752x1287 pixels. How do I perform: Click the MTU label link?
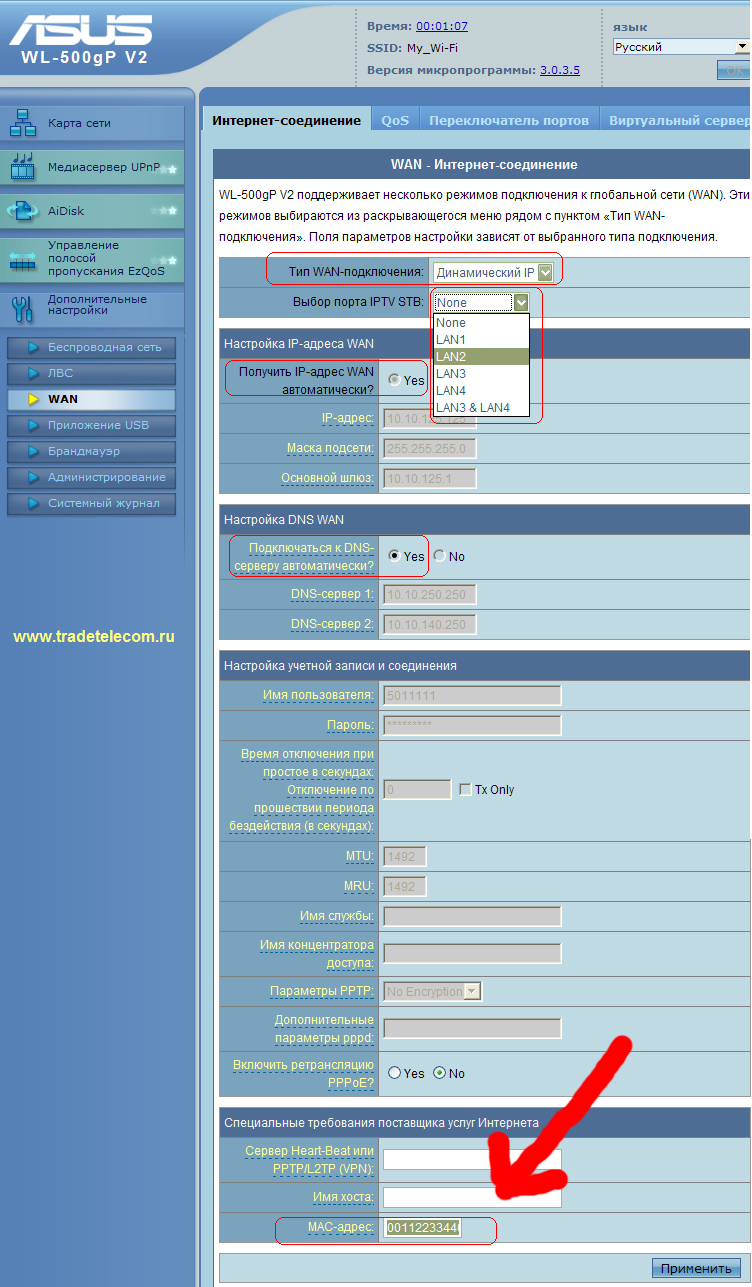pyautogui.click(x=359, y=856)
